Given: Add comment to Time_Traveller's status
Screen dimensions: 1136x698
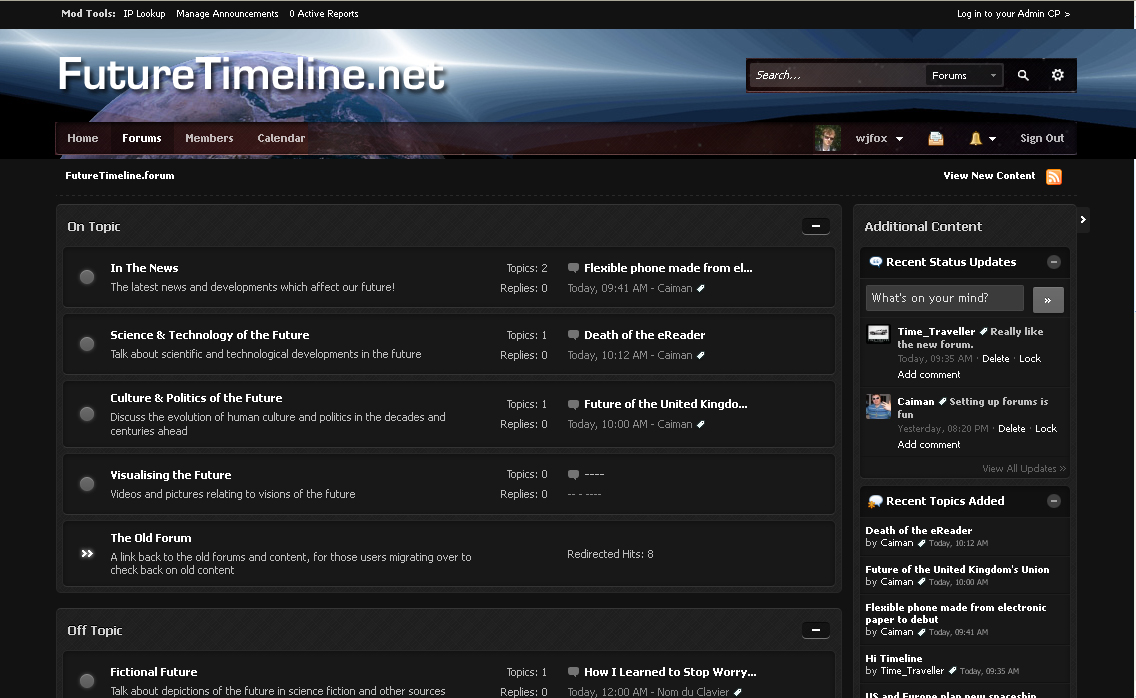Looking at the screenshot, I should 929,375.
